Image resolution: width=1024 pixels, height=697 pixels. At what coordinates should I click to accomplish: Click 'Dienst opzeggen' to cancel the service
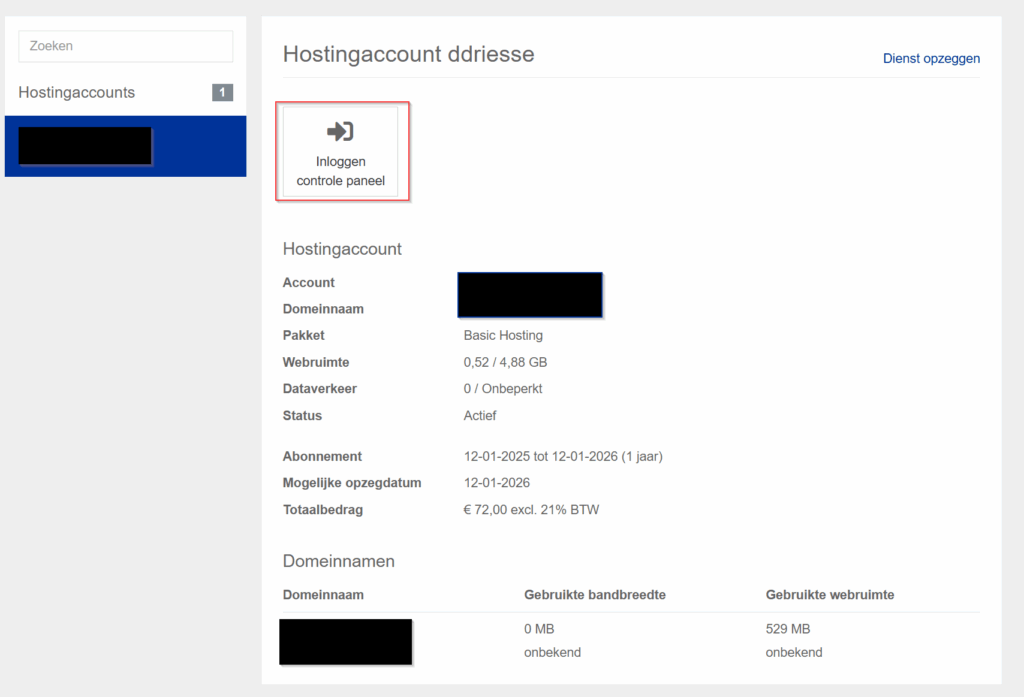click(x=930, y=58)
